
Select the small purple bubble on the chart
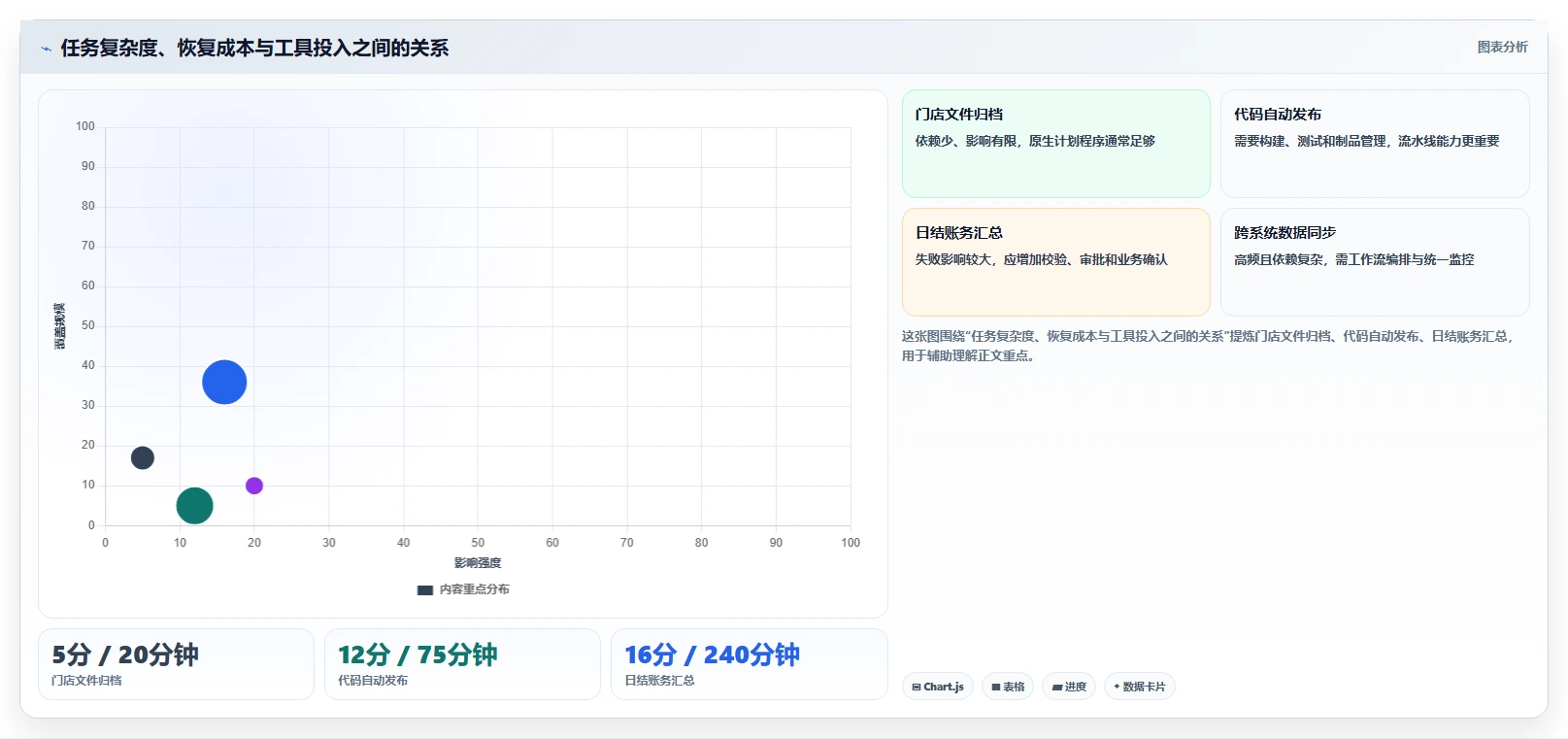tap(254, 486)
